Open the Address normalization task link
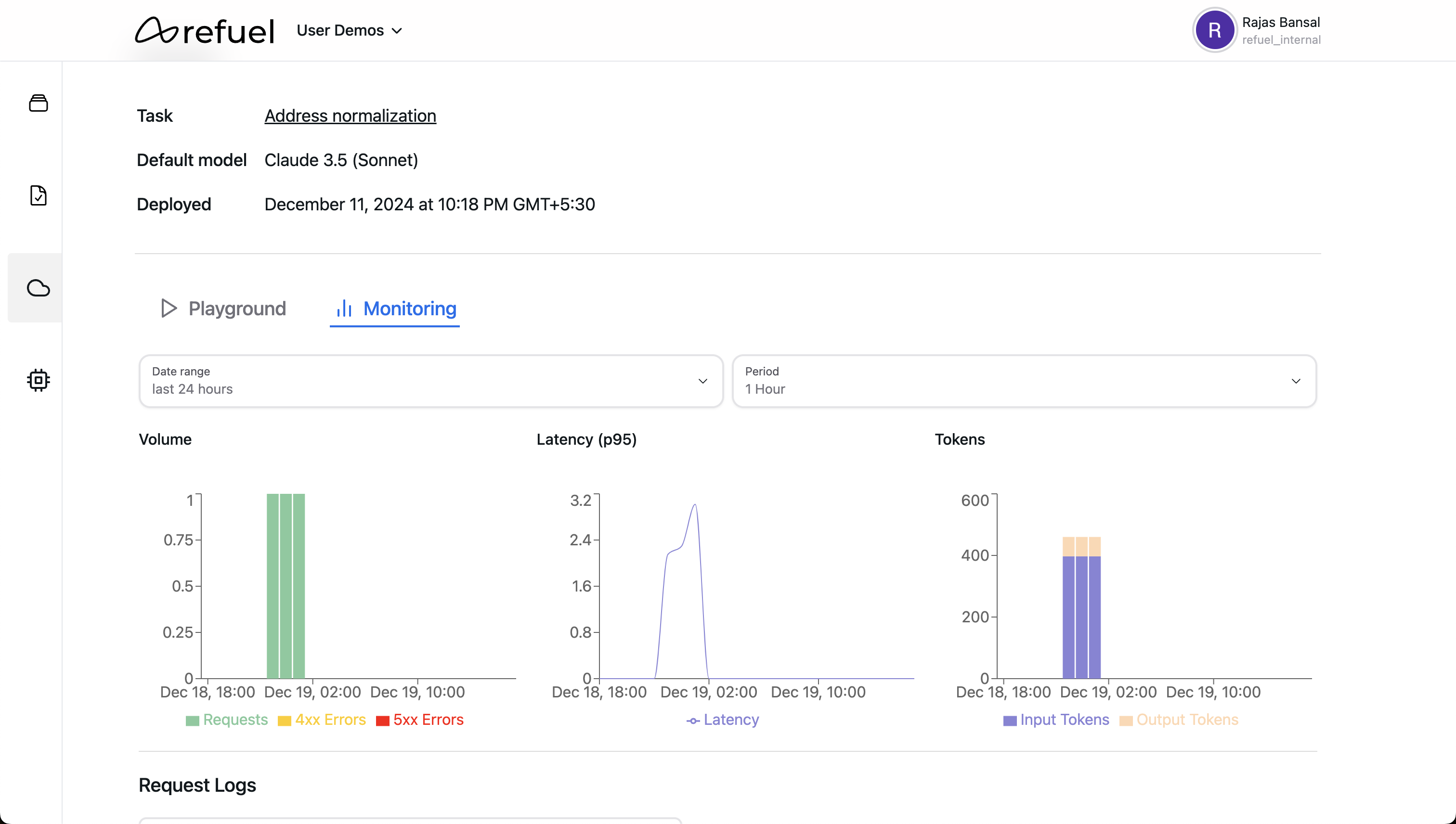This screenshot has width=1456, height=824. tap(350, 116)
